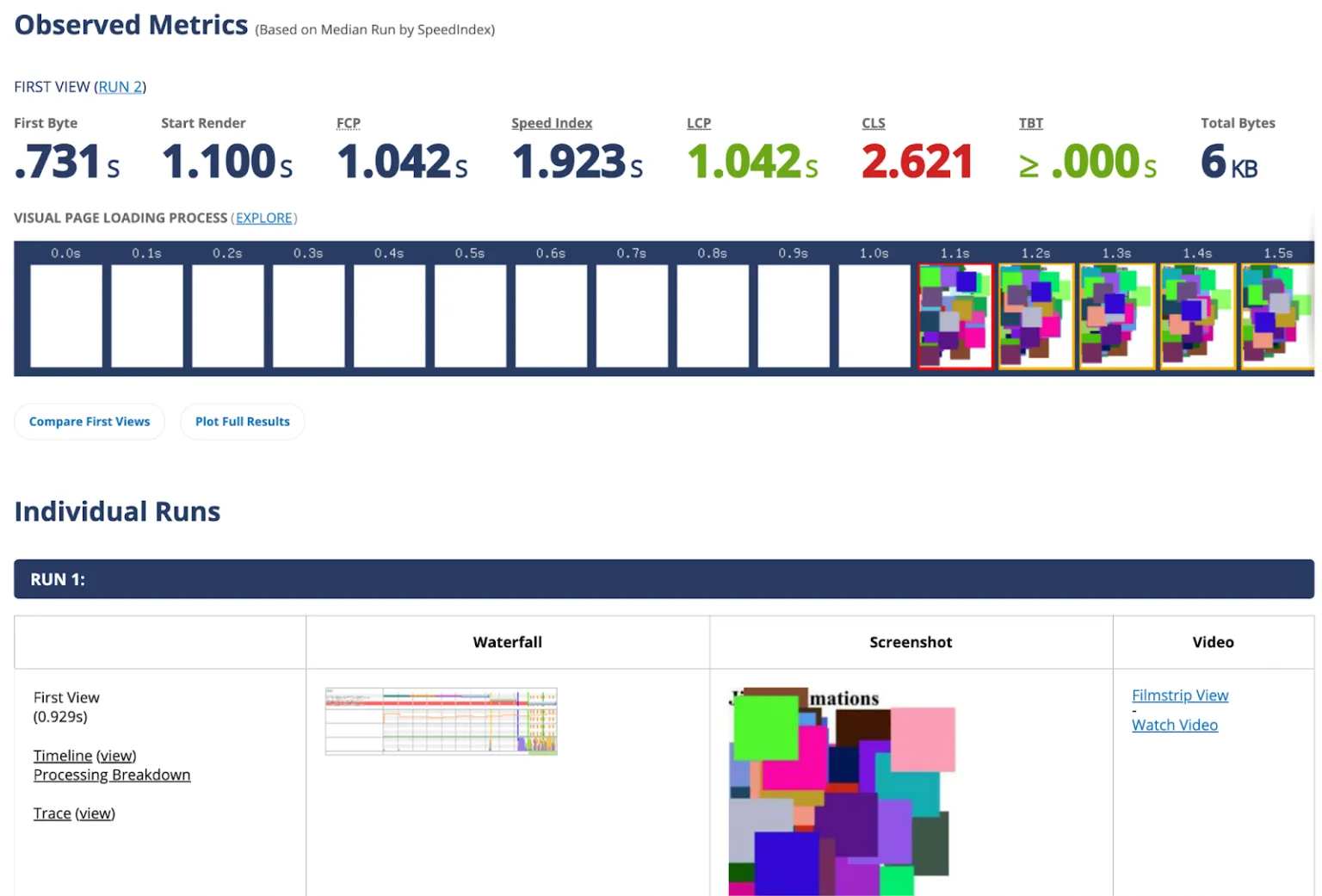Click the Plot Full Results button
The image size is (1322, 896).
click(242, 421)
